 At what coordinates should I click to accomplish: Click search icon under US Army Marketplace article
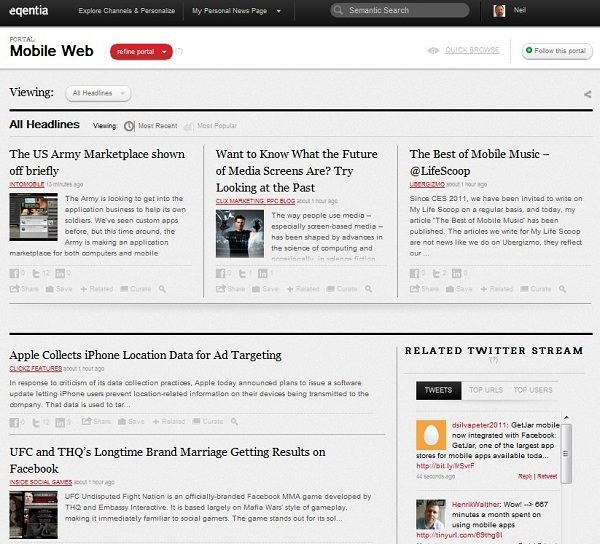click(x=162, y=289)
